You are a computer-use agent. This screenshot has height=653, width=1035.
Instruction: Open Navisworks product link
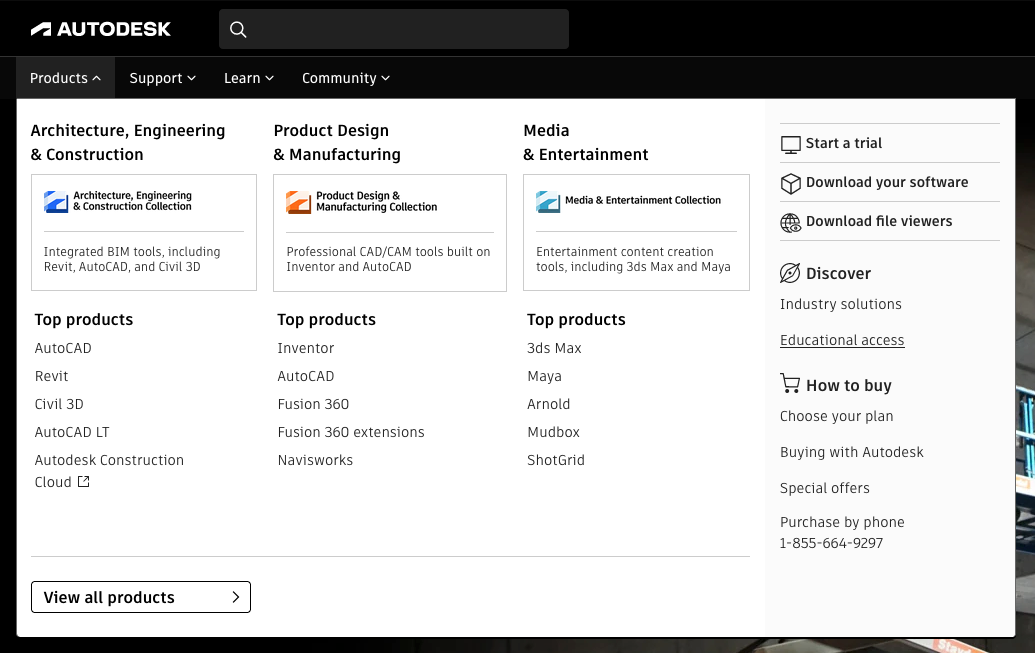tap(315, 460)
